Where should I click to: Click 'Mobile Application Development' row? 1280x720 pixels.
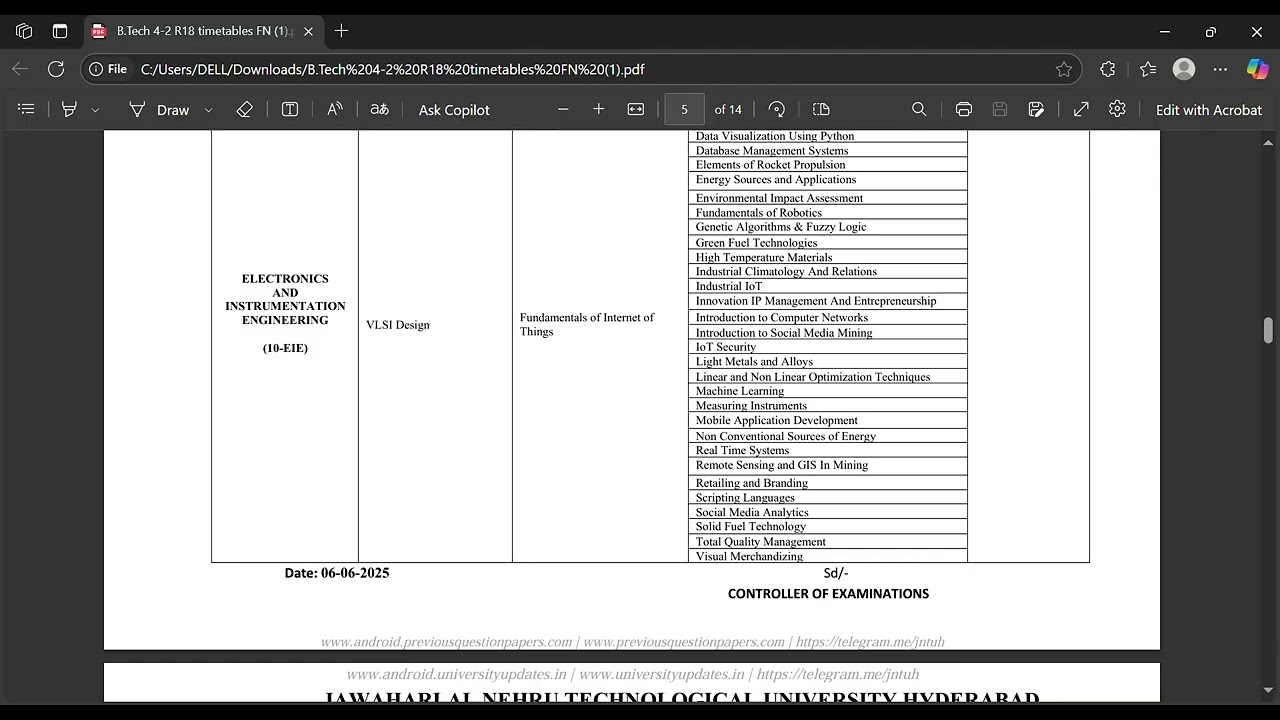click(827, 421)
